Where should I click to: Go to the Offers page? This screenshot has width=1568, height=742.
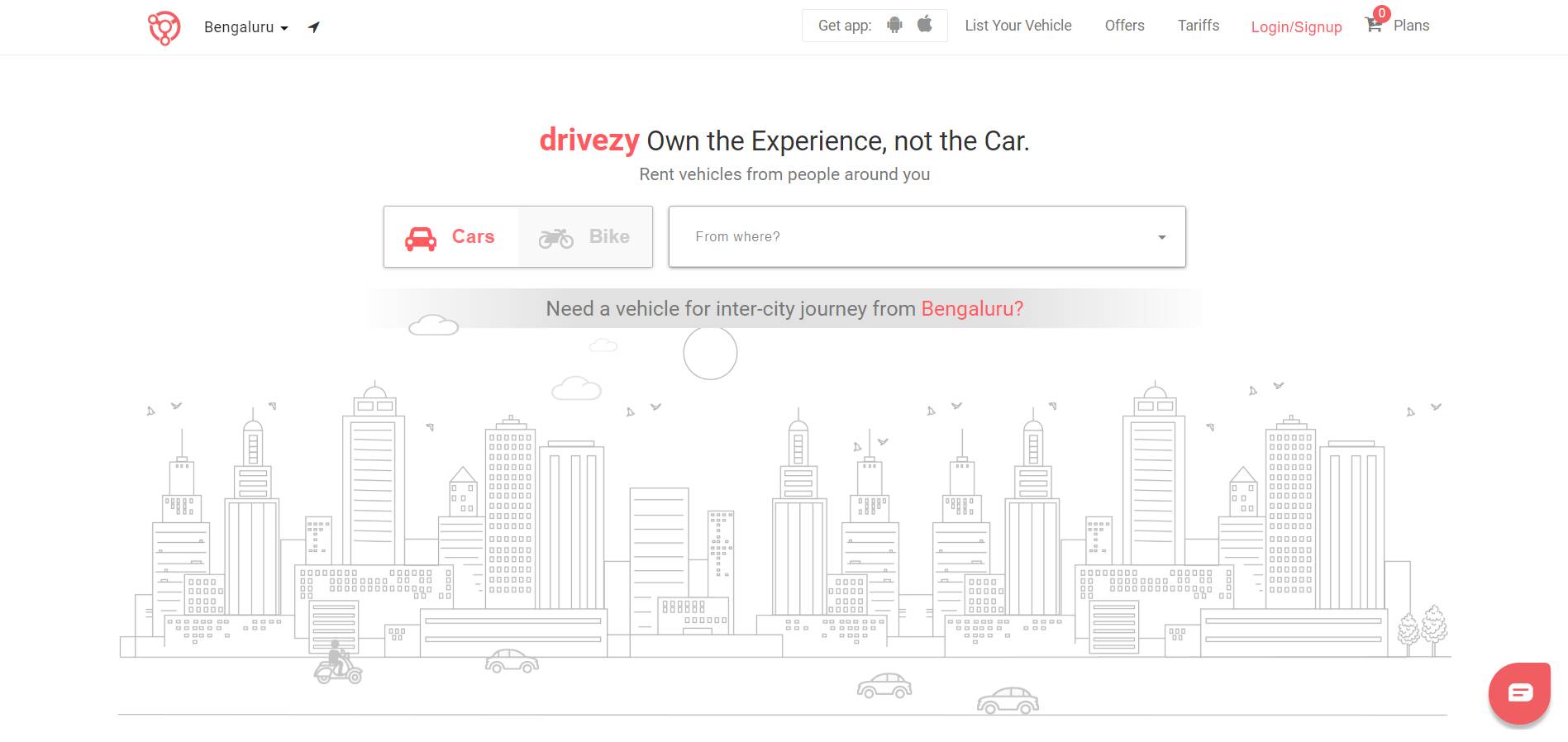(1124, 26)
